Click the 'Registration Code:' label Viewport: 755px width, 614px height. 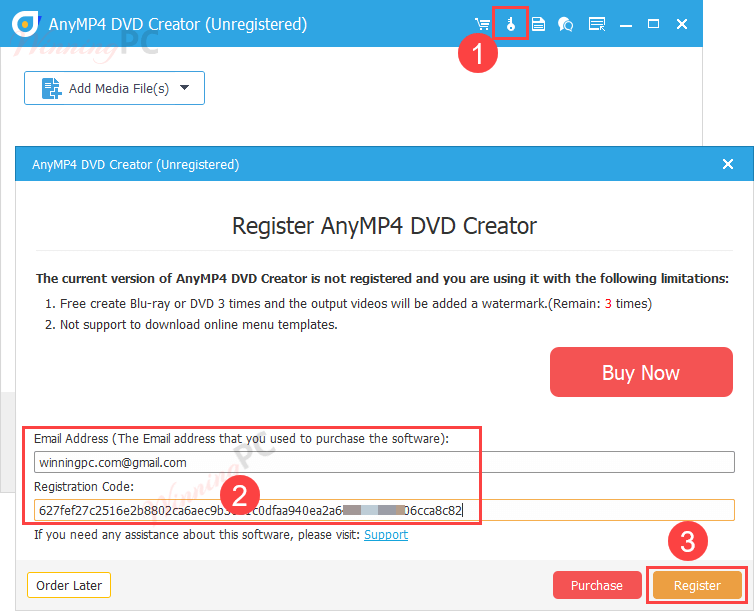point(84,486)
